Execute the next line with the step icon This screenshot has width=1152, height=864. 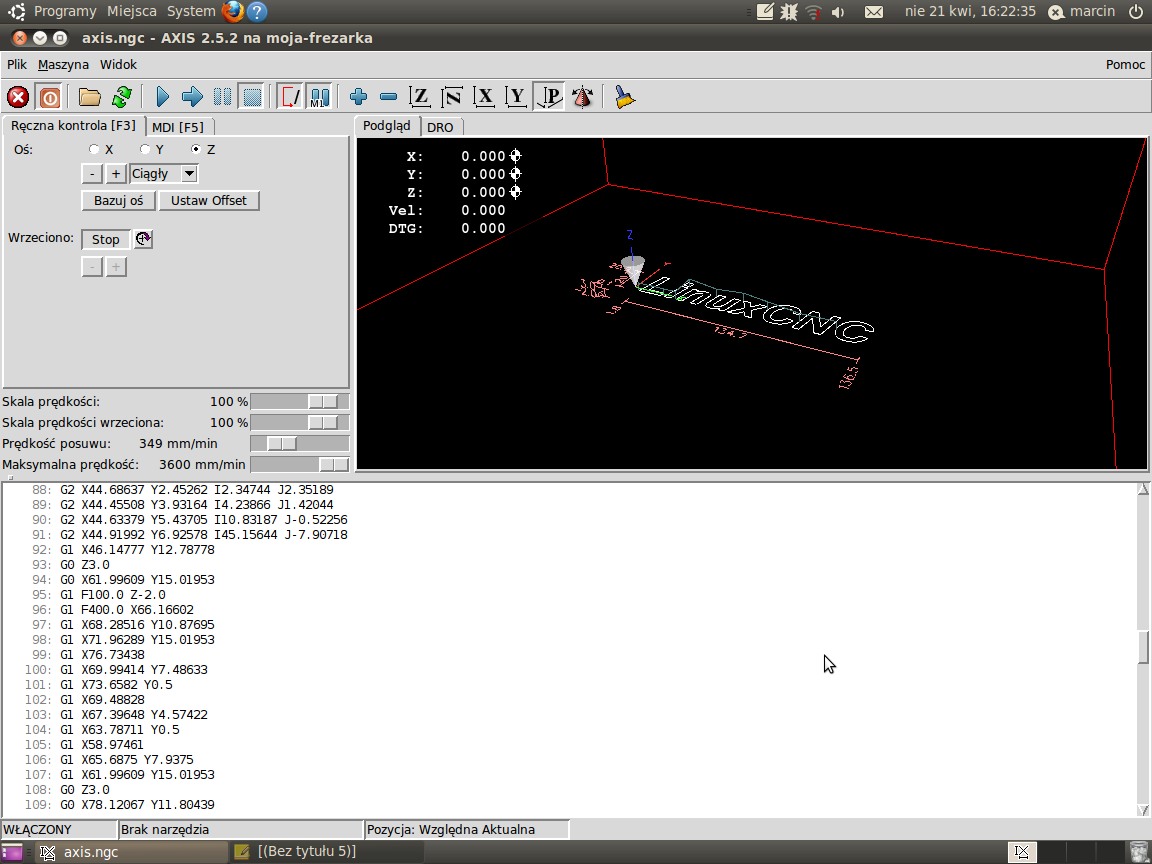192,97
